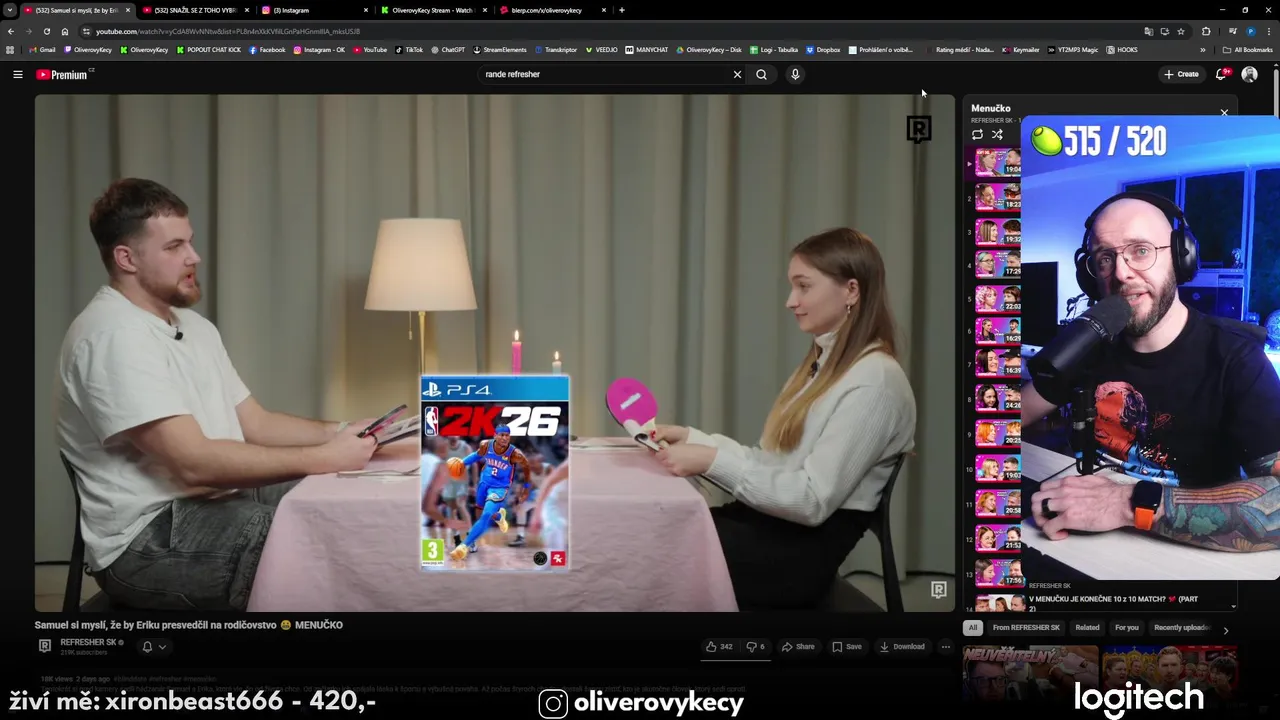This screenshot has width=1280, height=720.
Task: Open YouTube notifications bell
Action: 1221,74
